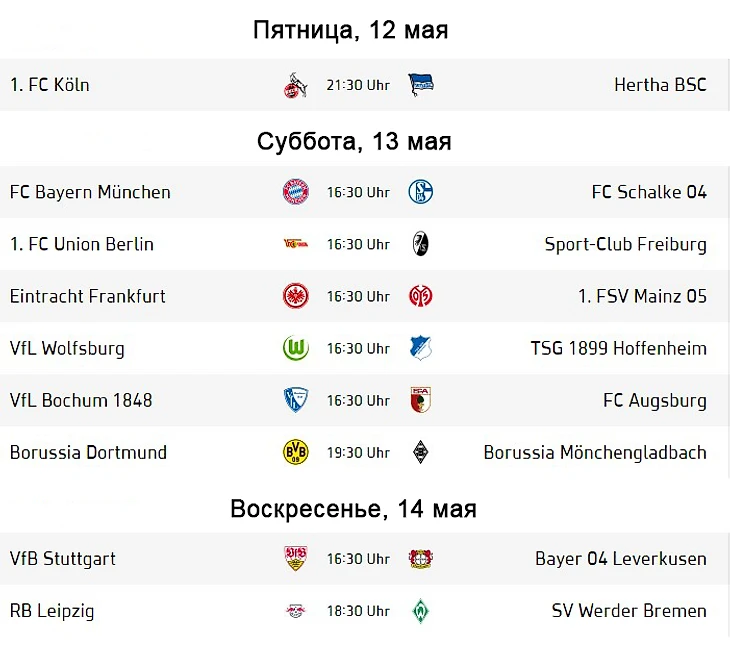Select the FC Bayern München crest

(296, 192)
